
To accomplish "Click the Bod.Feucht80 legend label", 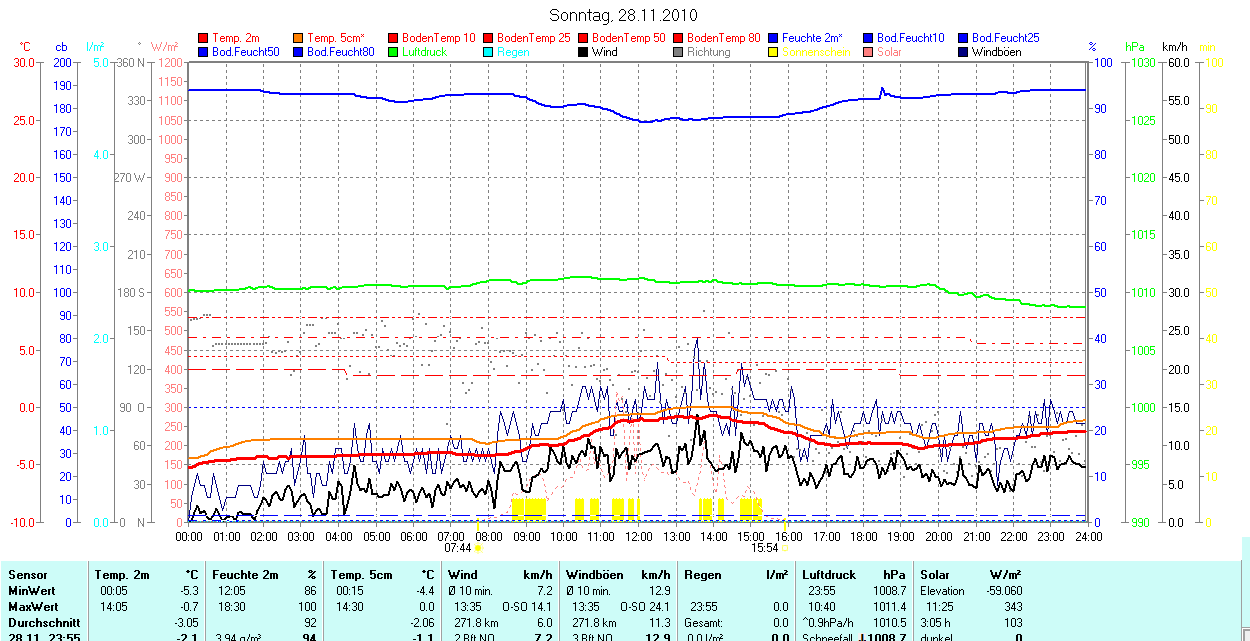I will pyautogui.click(x=340, y=52).
